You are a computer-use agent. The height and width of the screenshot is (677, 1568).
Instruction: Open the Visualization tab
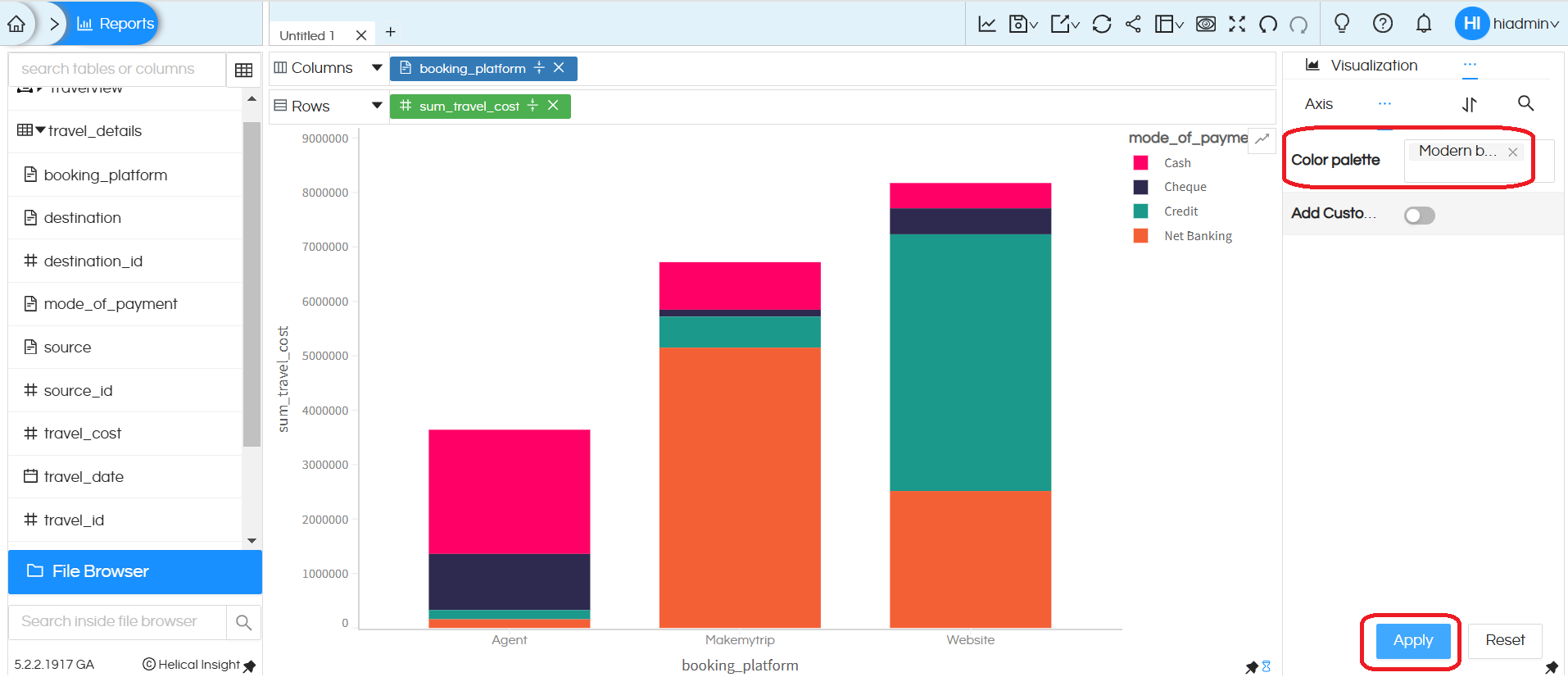1362,66
